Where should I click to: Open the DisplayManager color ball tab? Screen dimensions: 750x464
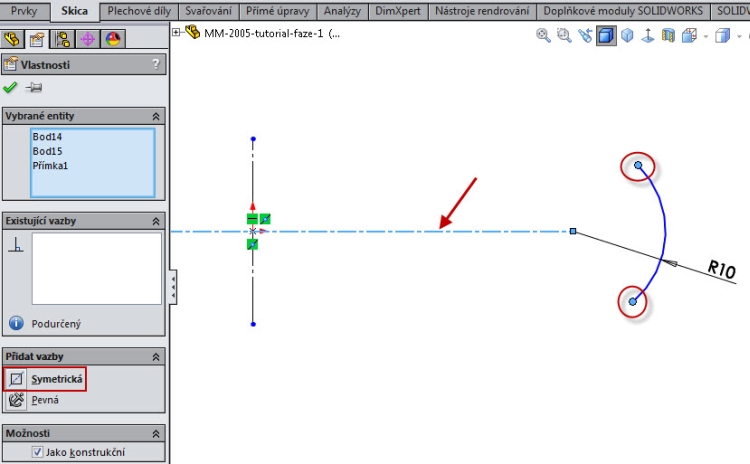pos(113,39)
